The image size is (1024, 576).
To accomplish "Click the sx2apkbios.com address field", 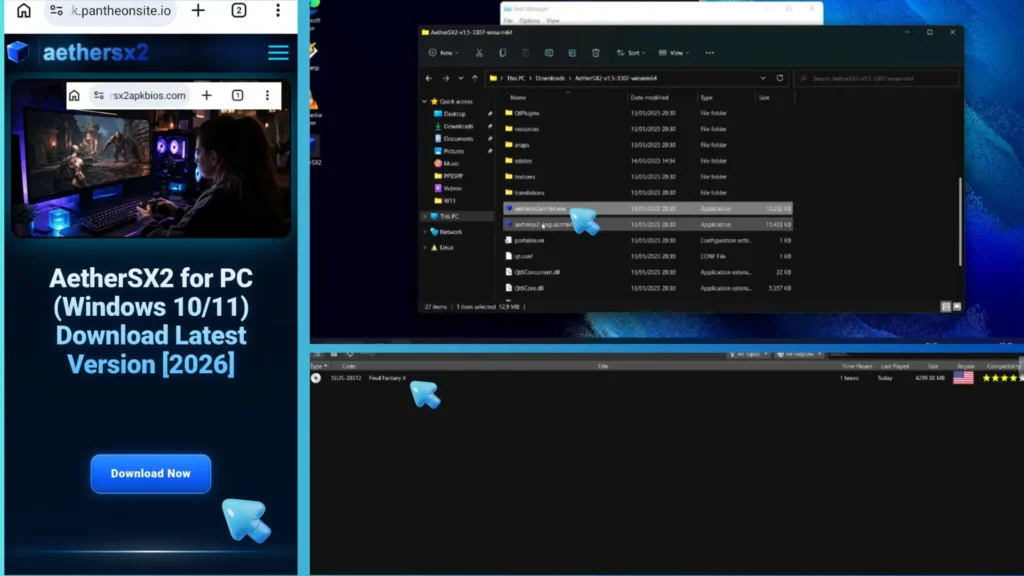I will [x=141, y=95].
